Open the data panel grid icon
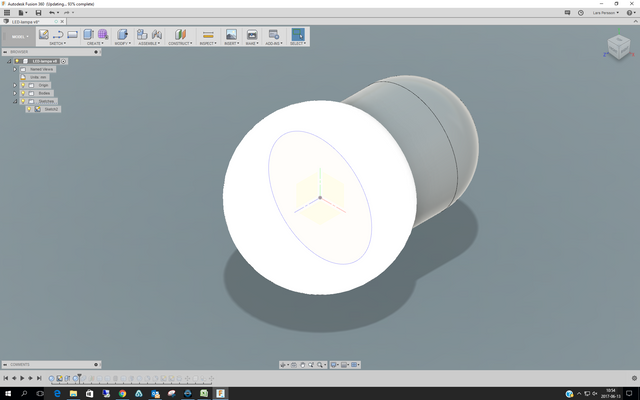 tap(7, 13)
